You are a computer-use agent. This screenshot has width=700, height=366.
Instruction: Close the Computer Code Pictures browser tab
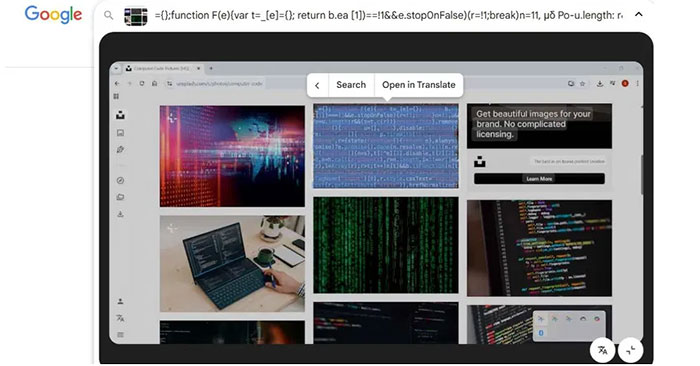(x=198, y=68)
